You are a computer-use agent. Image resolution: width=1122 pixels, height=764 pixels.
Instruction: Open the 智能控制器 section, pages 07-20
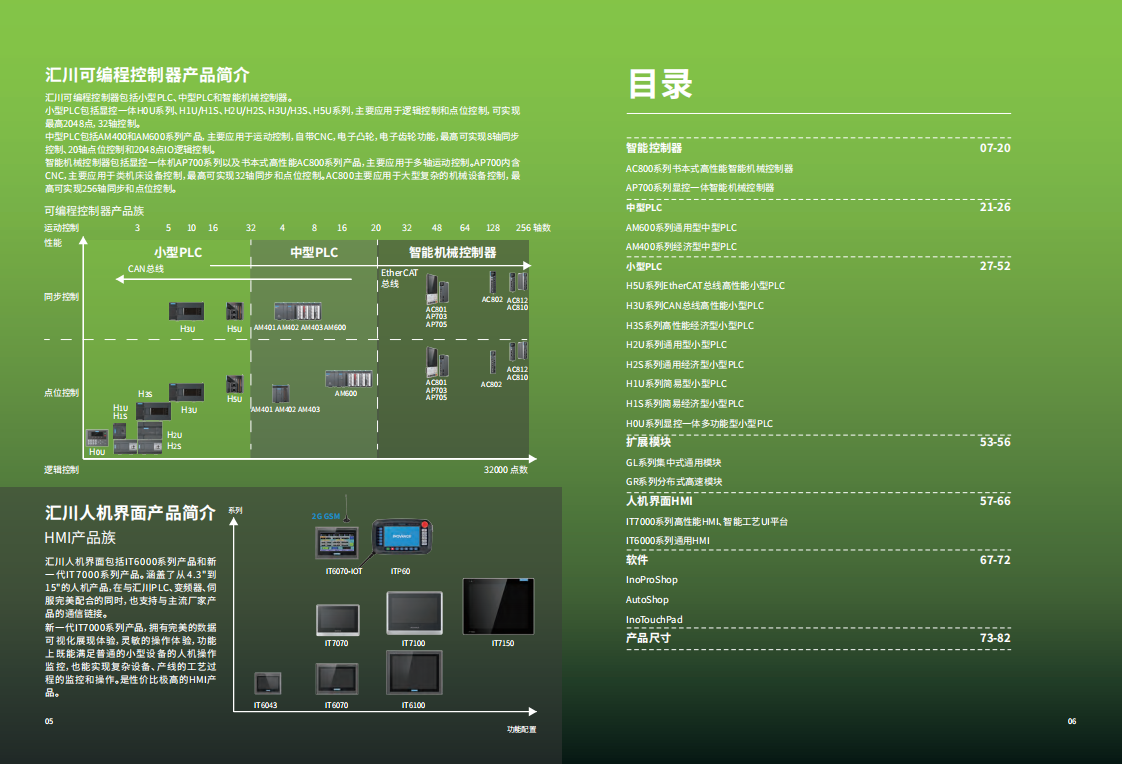(x=654, y=148)
